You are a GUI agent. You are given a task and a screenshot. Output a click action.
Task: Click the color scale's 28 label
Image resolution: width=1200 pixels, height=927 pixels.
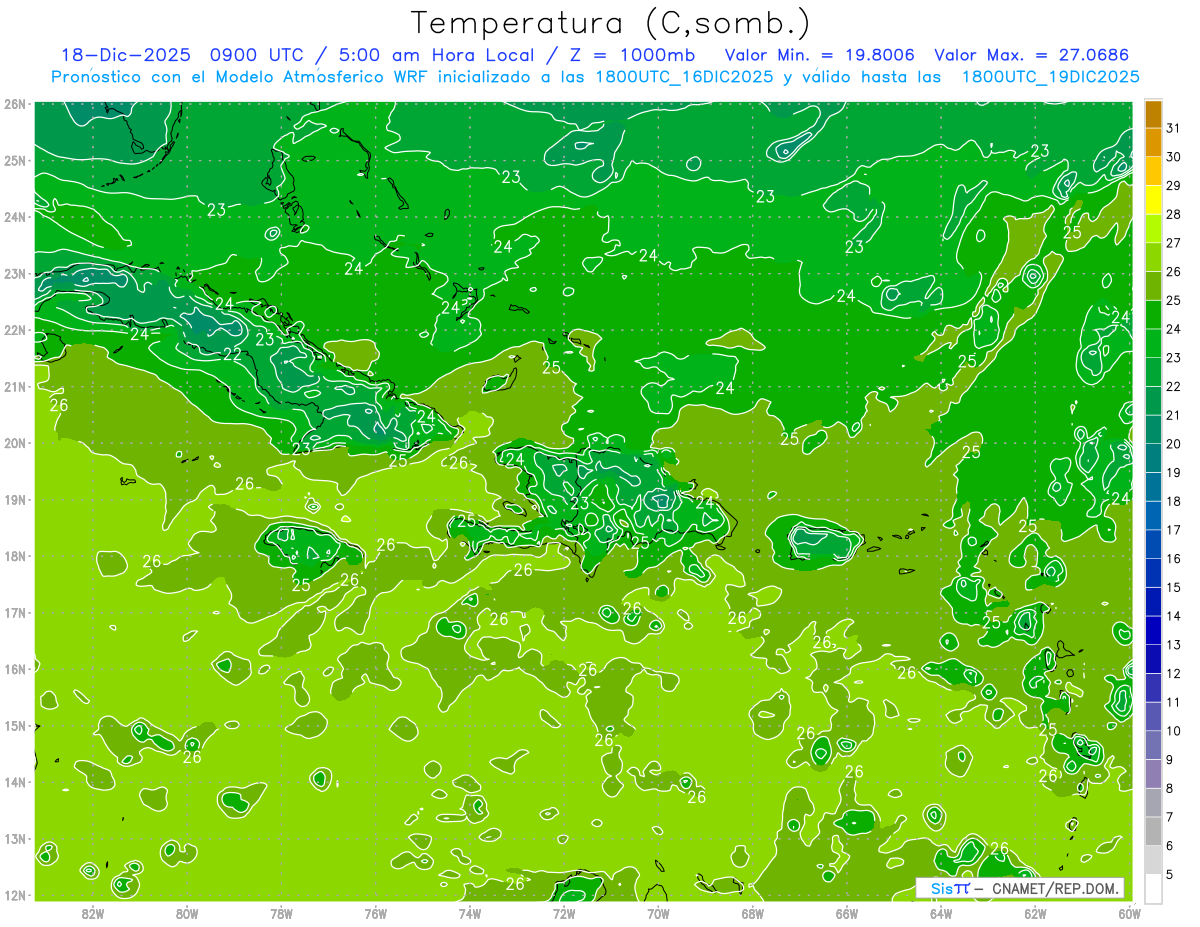pos(1174,214)
